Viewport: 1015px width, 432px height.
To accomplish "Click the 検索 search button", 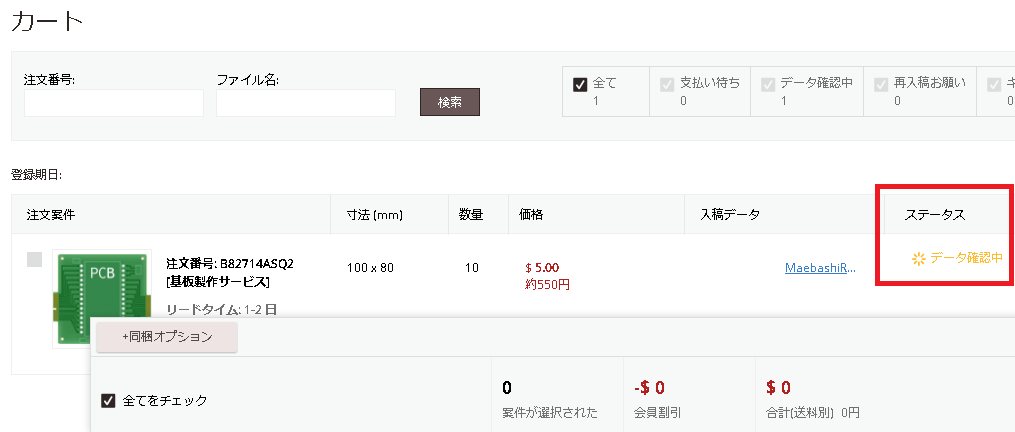I will pyautogui.click(x=450, y=102).
